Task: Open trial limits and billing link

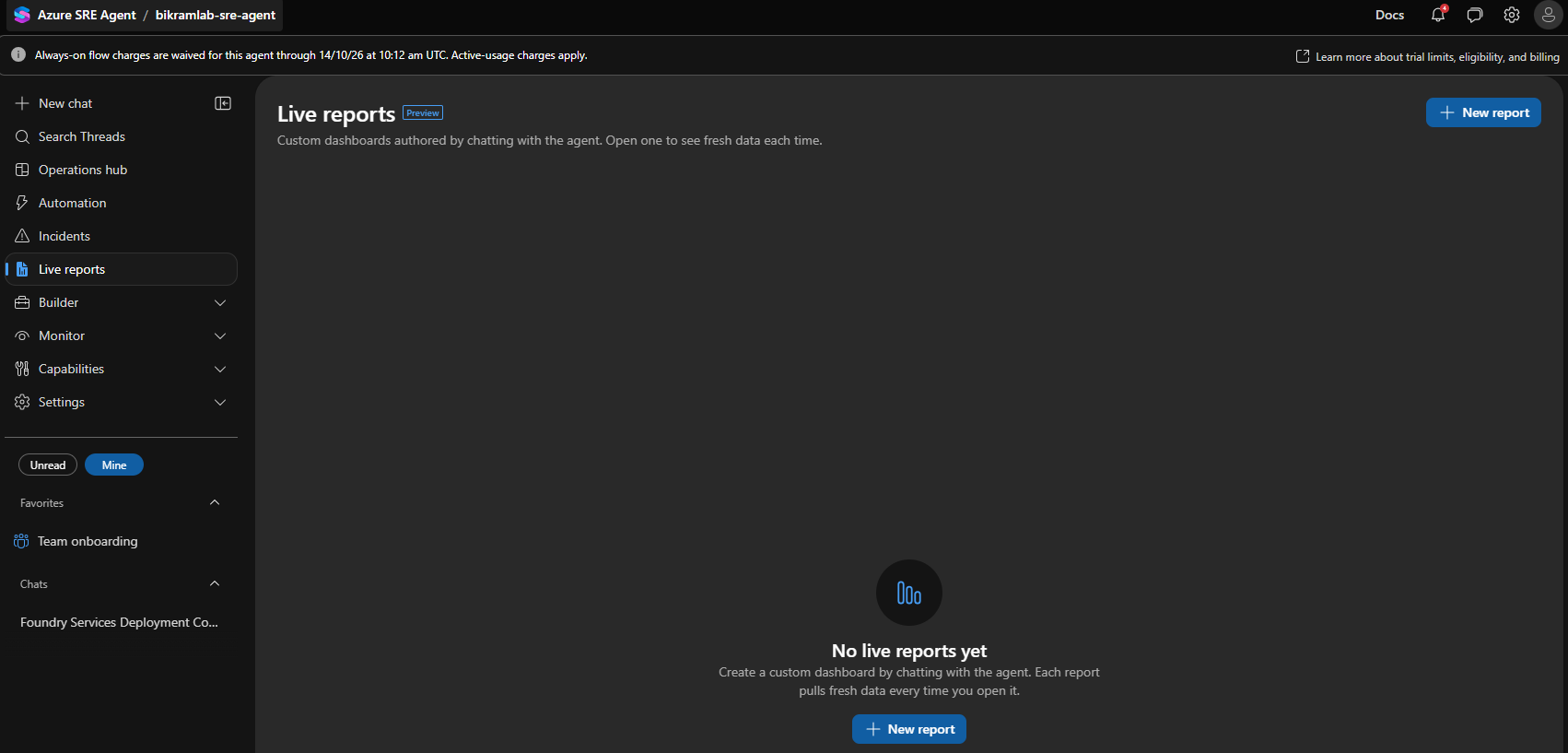Action: pyautogui.click(x=1428, y=56)
